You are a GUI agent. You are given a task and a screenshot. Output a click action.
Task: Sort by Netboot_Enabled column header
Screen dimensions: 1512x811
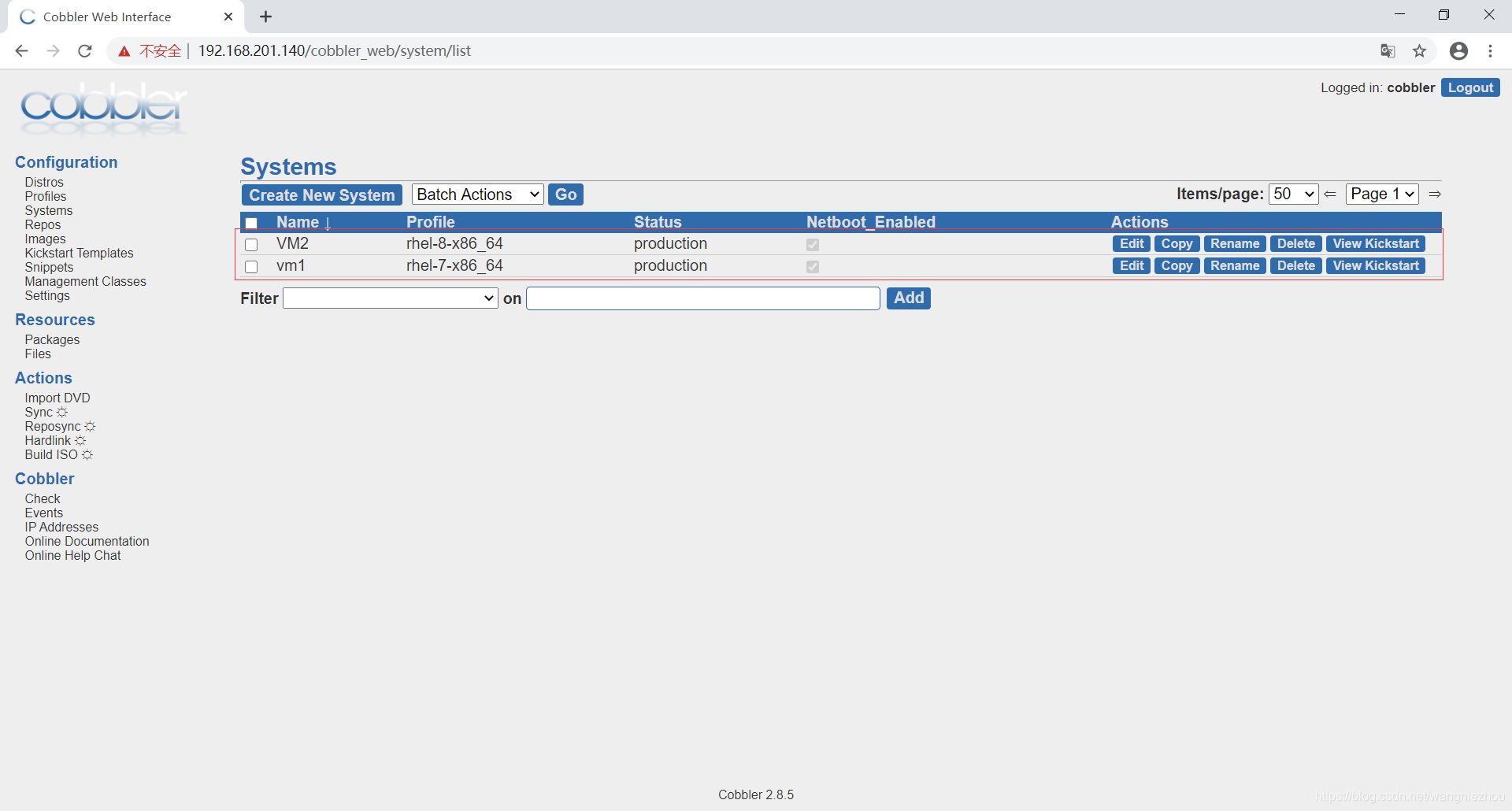(x=871, y=222)
